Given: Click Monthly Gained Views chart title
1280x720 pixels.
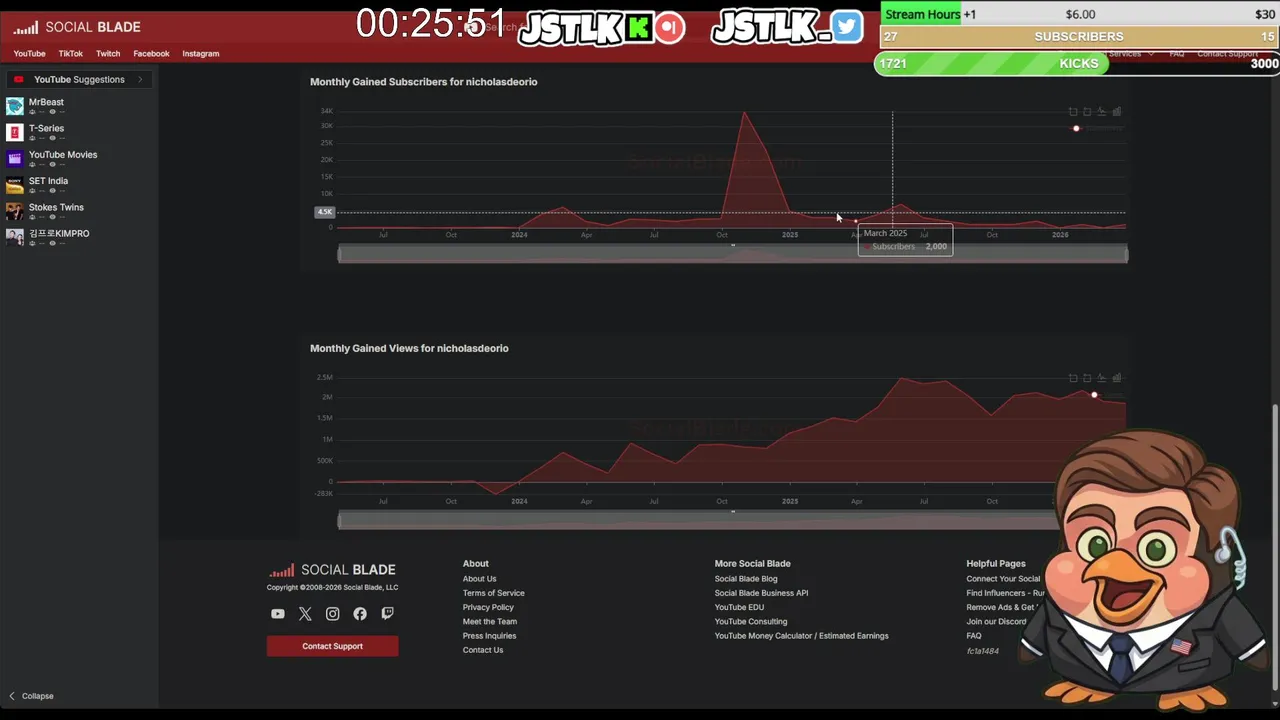Looking at the screenshot, I should (409, 348).
